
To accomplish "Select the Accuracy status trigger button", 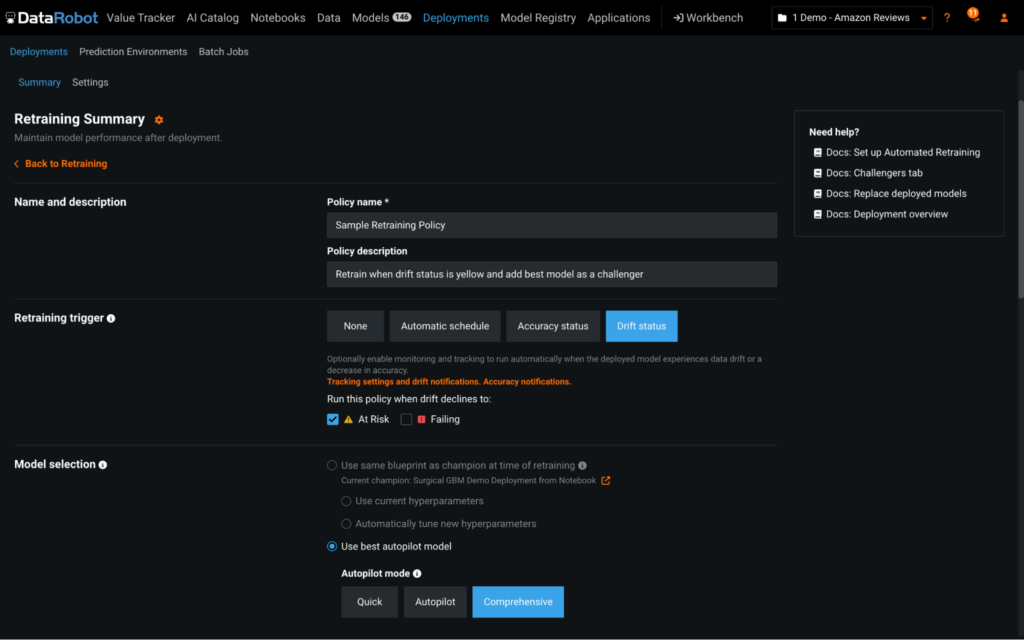I will 551,326.
